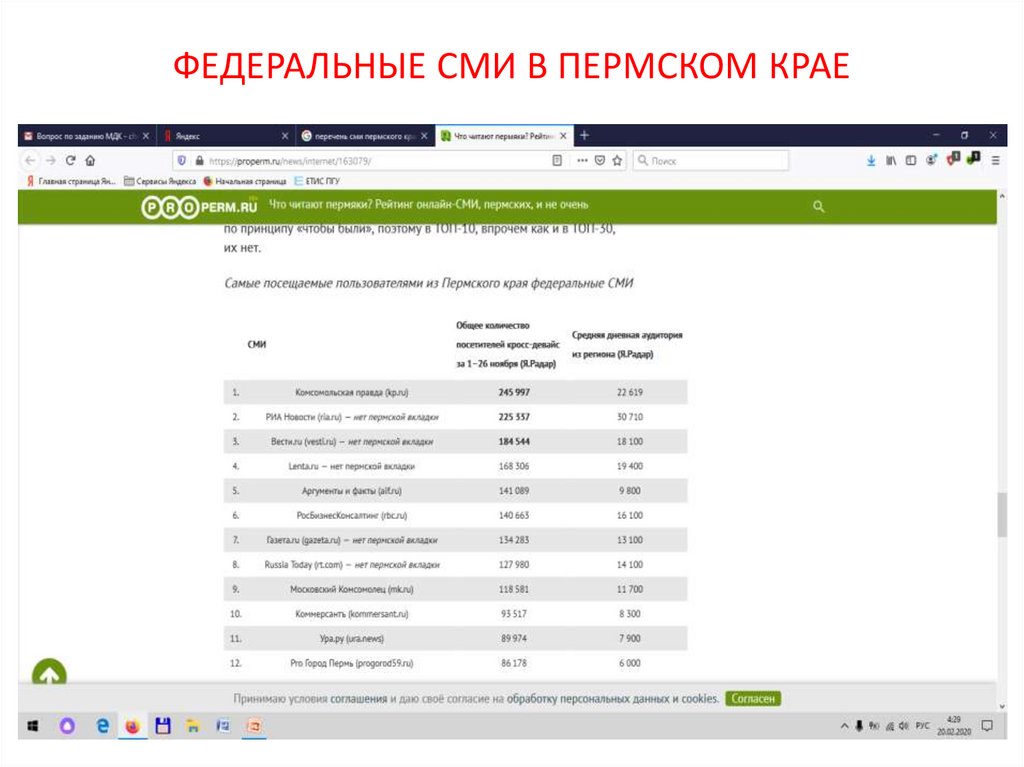Open the Windows Start menu

pos(33,726)
